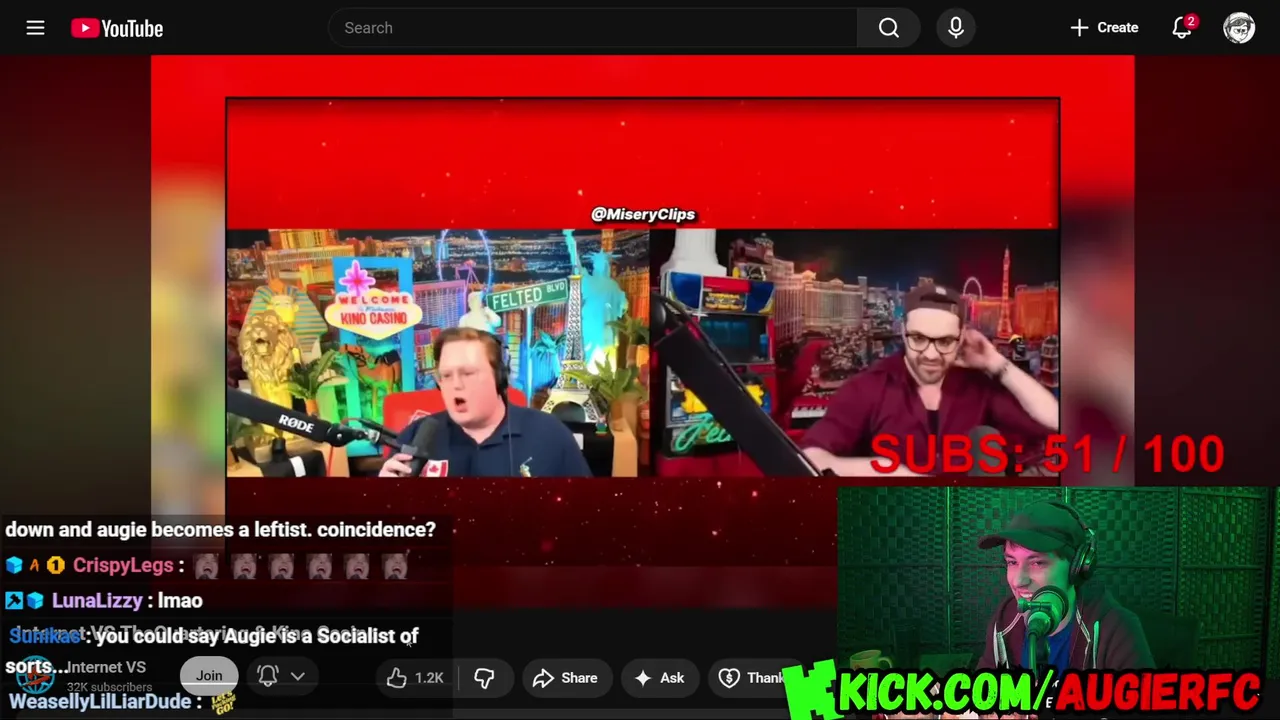The width and height of the screenshot is (1280, 720).
Task: Open the Create button
Action: point(1104,28)
